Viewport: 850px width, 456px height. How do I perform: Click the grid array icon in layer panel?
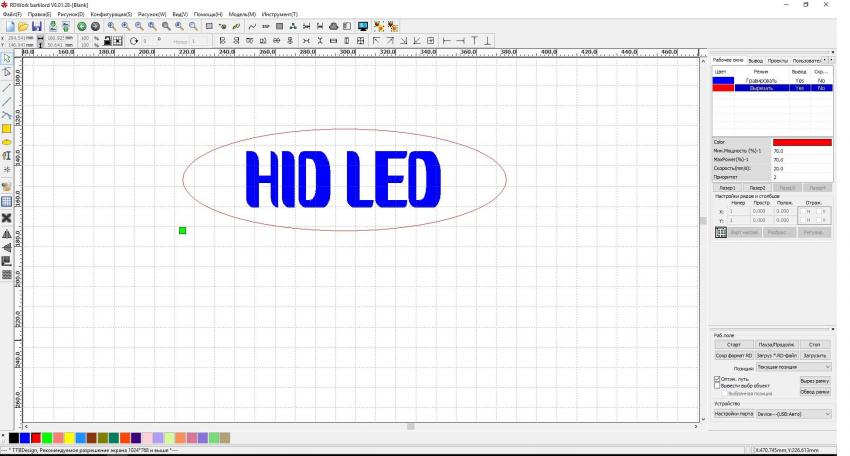[x=720, y=232]
